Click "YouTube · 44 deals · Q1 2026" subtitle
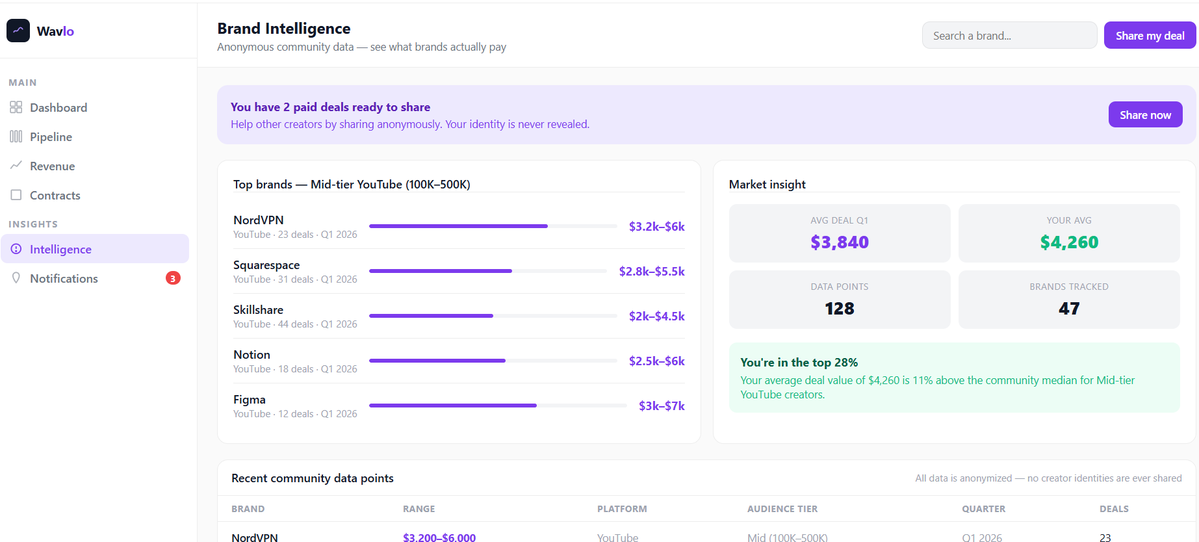 point(295,324)
